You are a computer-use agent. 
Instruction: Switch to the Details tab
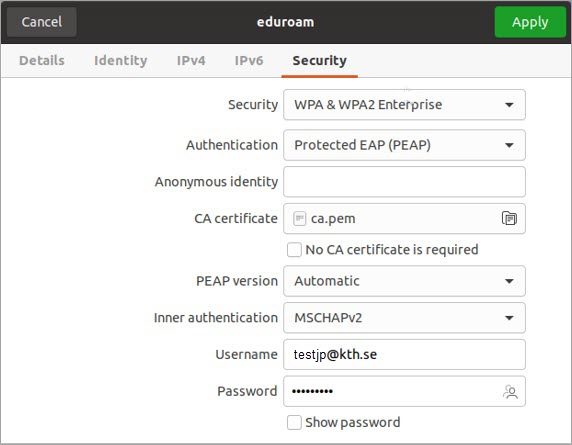42,61
